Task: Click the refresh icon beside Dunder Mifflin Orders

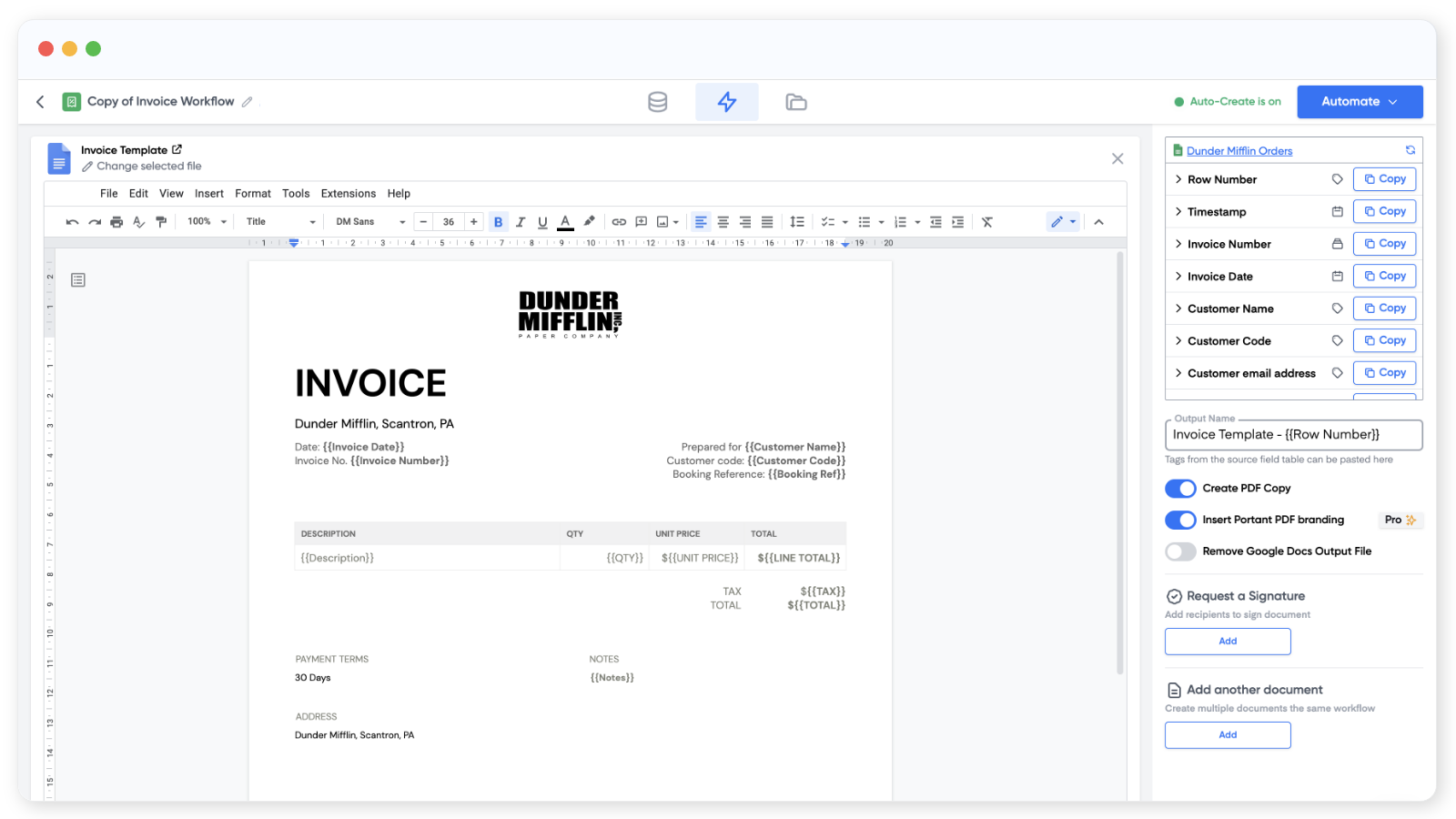Action: pos(1410,150)
